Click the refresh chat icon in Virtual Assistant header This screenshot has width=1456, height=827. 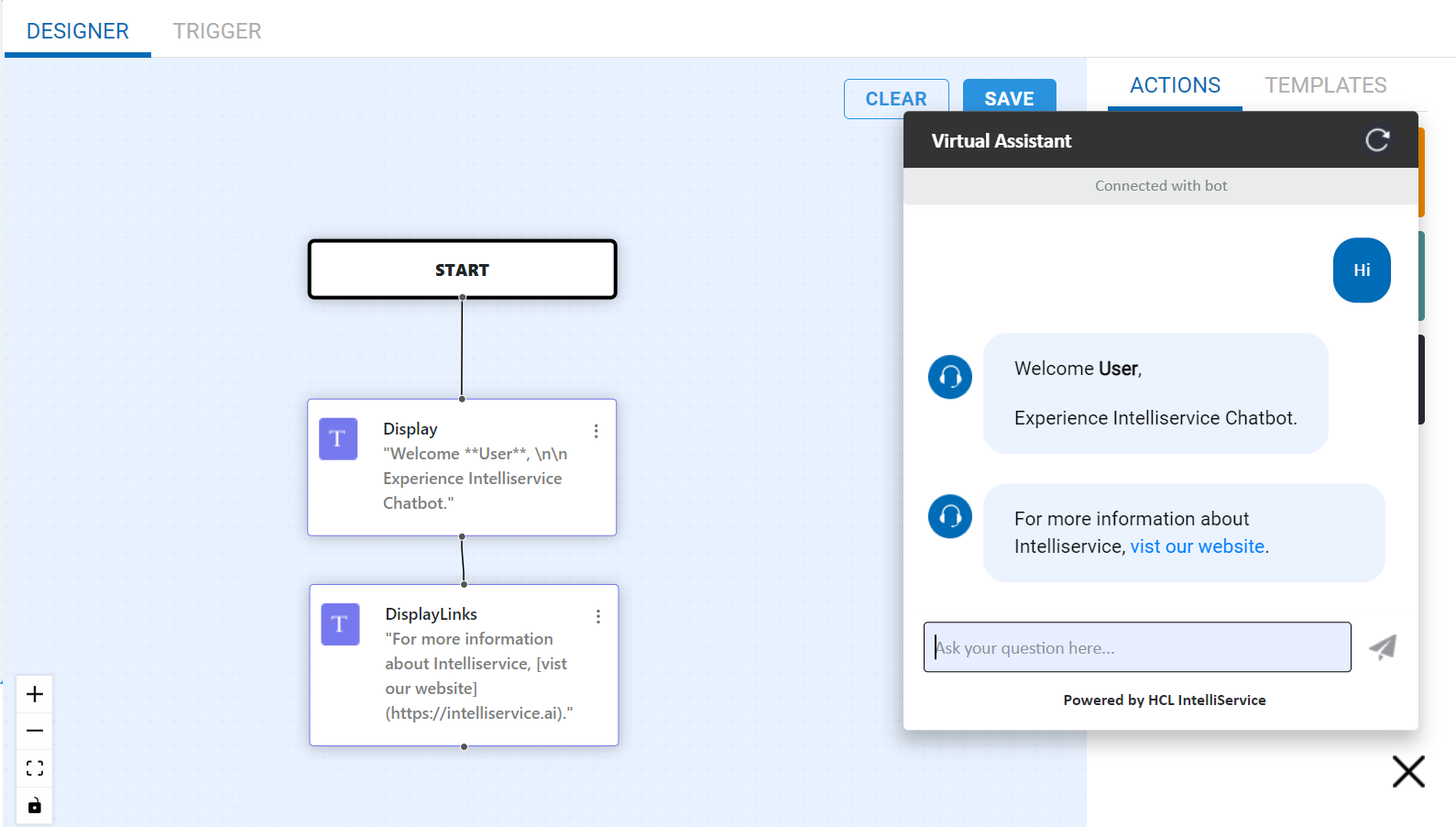(x=1377, y=140)
